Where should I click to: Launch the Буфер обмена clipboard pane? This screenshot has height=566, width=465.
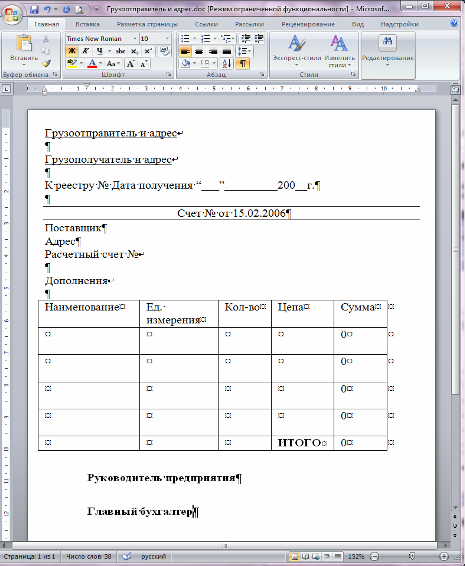click(55, 74)
